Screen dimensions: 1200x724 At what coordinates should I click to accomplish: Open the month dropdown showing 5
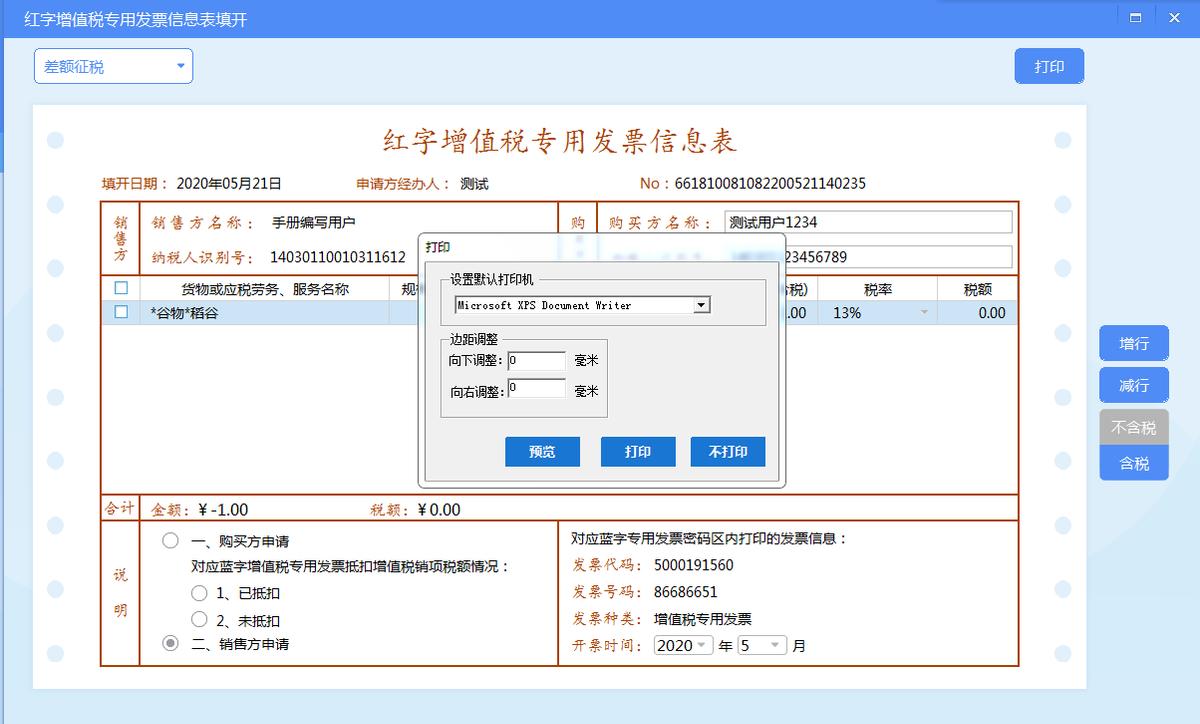[764, 645]
